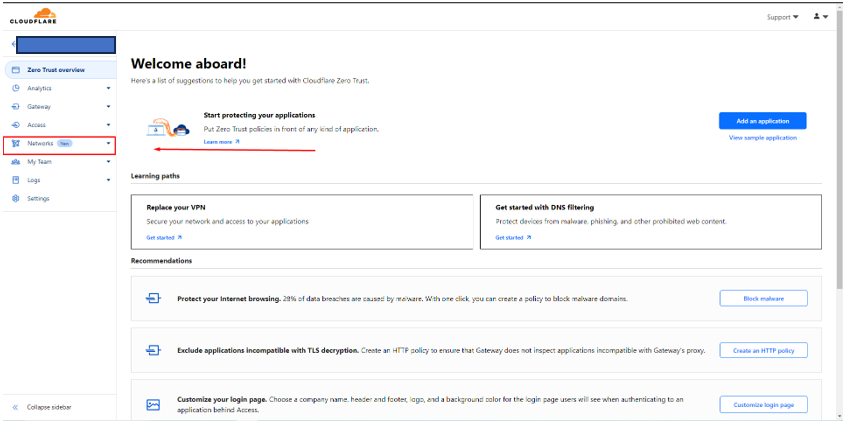Click the Recommendations section label
845x425 pixels.
(x=161, y=261)
